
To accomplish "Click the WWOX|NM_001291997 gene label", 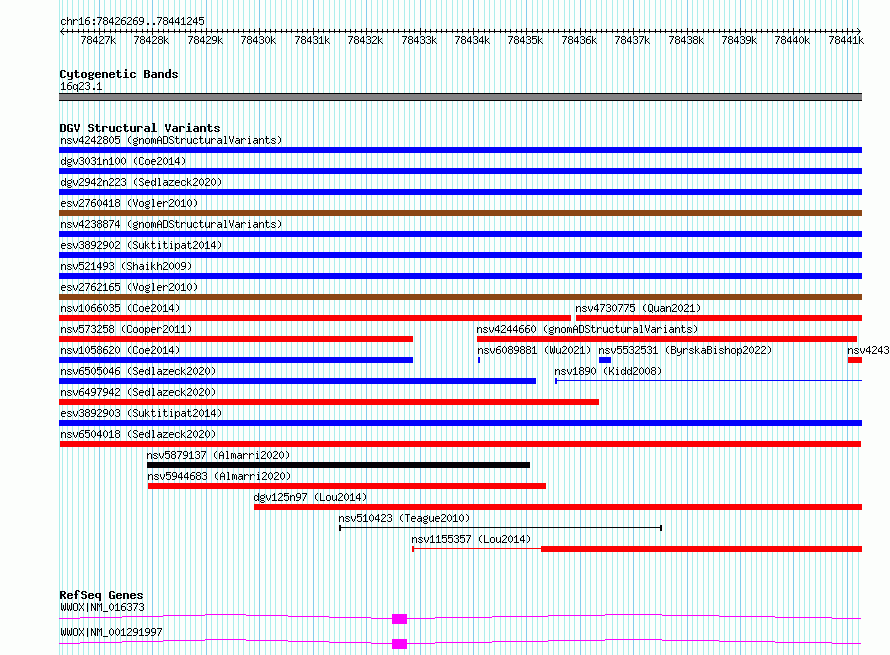I will 111,632.
